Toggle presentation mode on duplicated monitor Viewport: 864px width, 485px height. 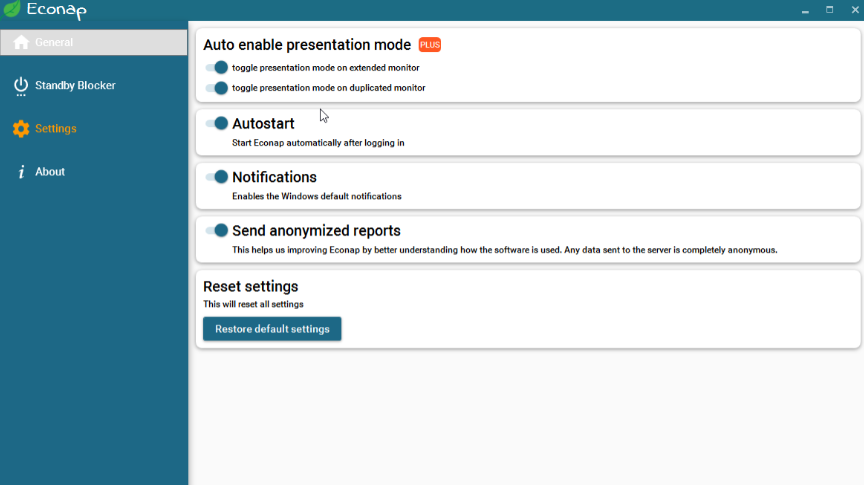tap(217, 88)
